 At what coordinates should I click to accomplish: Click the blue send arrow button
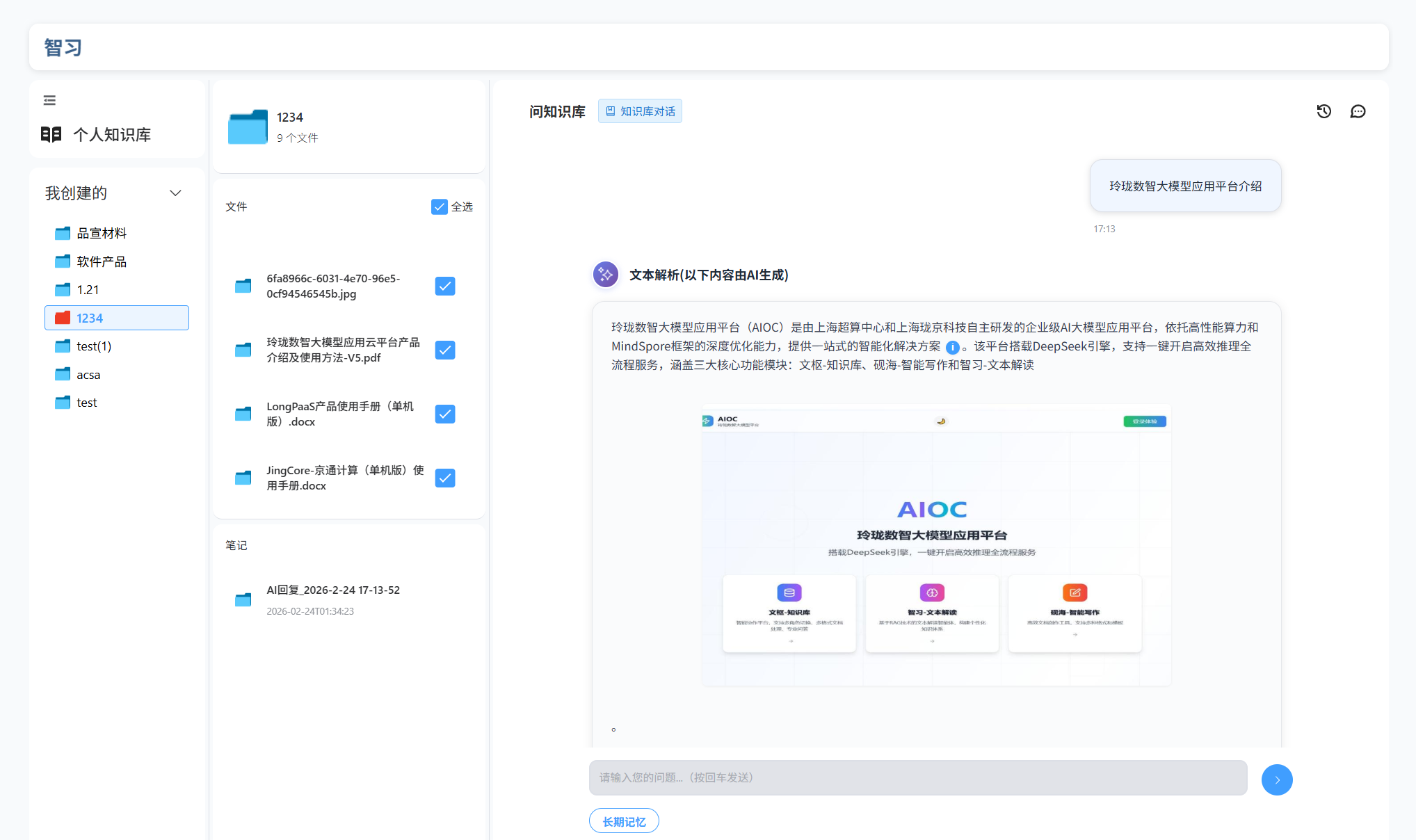pos(1277,780)
